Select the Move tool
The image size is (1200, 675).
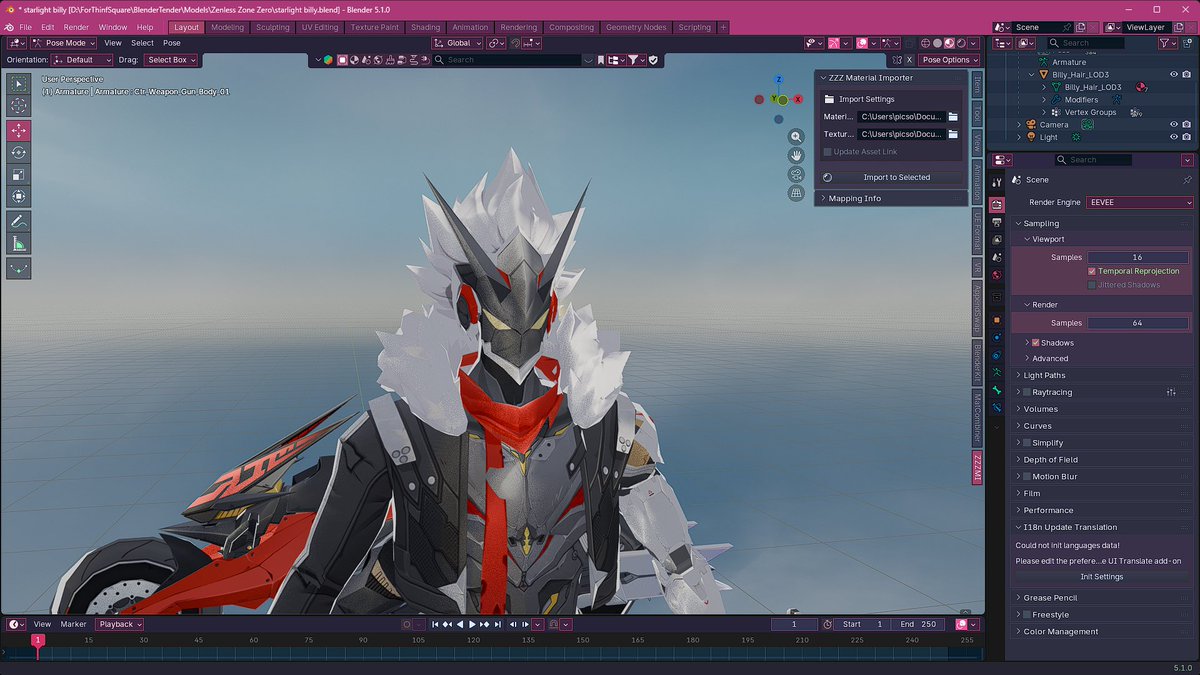(x=19, y=130)
